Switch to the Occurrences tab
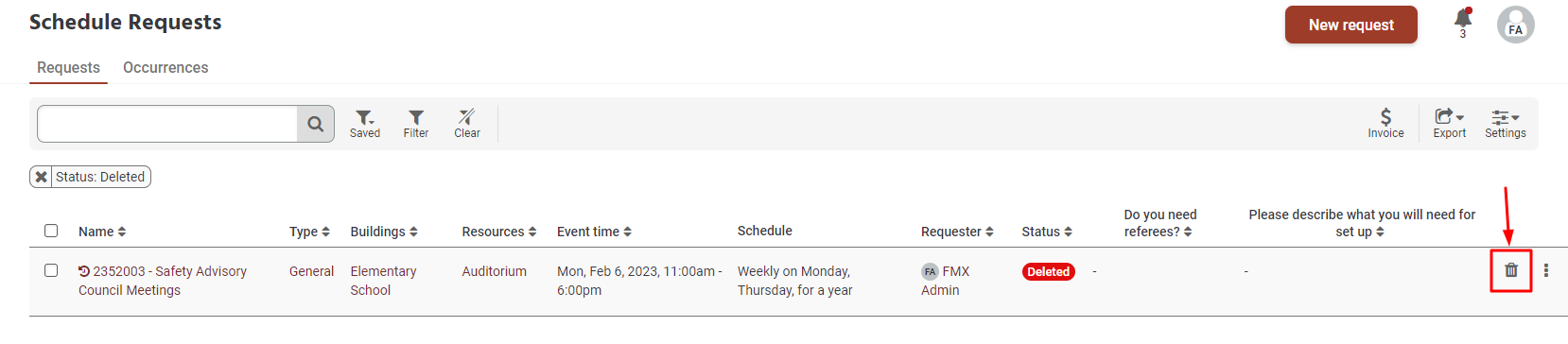Screen dimensions: 1568x344 pyautogui.click(x=166, y=68)
